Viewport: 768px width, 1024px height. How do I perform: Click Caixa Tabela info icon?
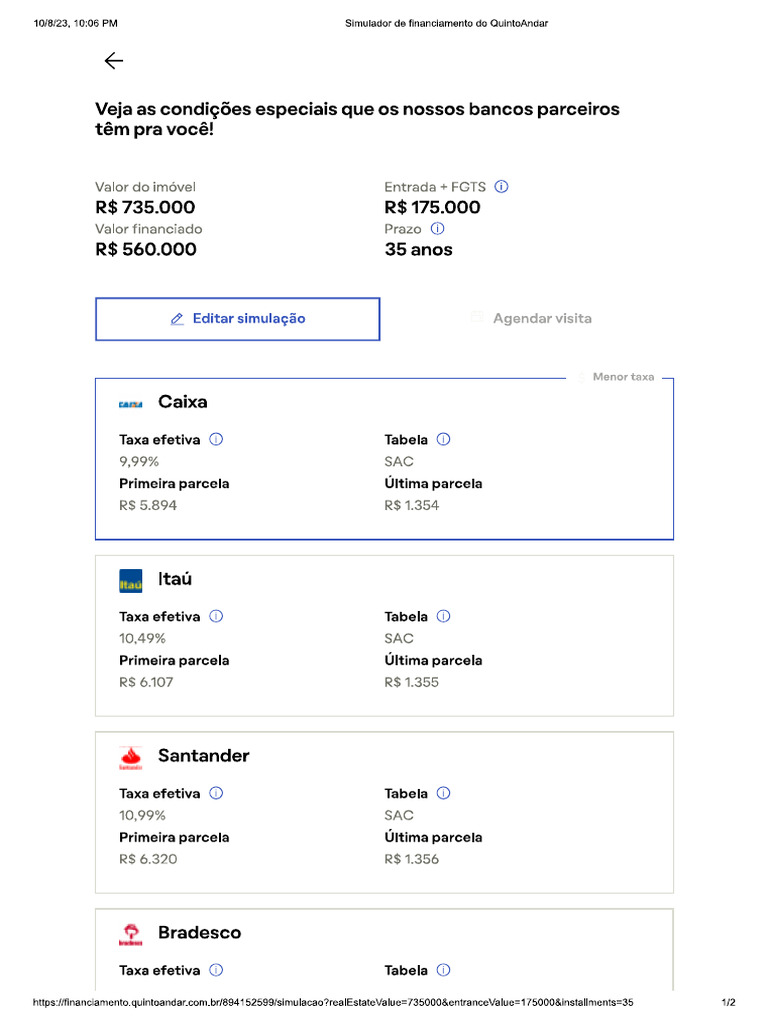(444, 439)
